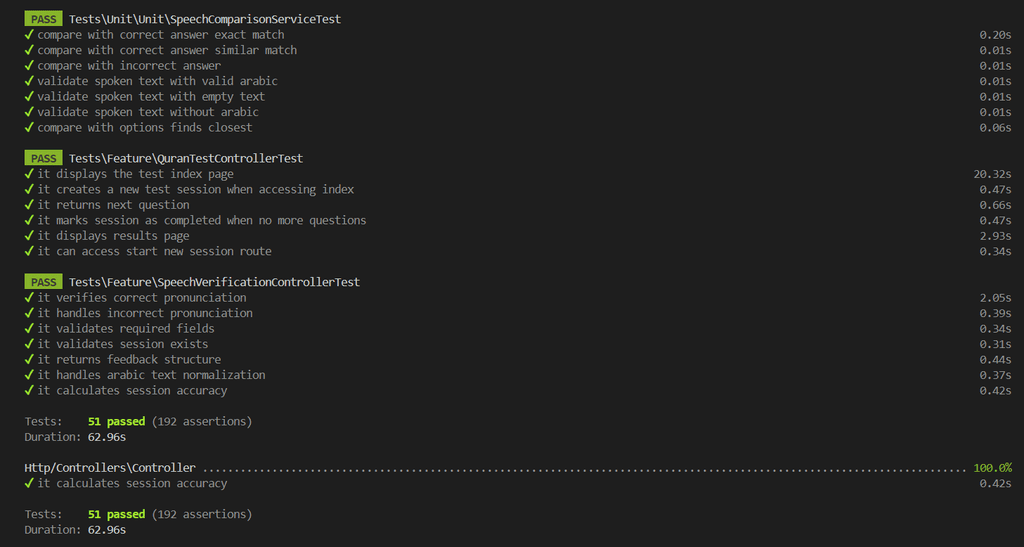Click PASS badge beside SpeechVerificationControllerTest
1024x547 pixels.
click(x=43, y=282)
